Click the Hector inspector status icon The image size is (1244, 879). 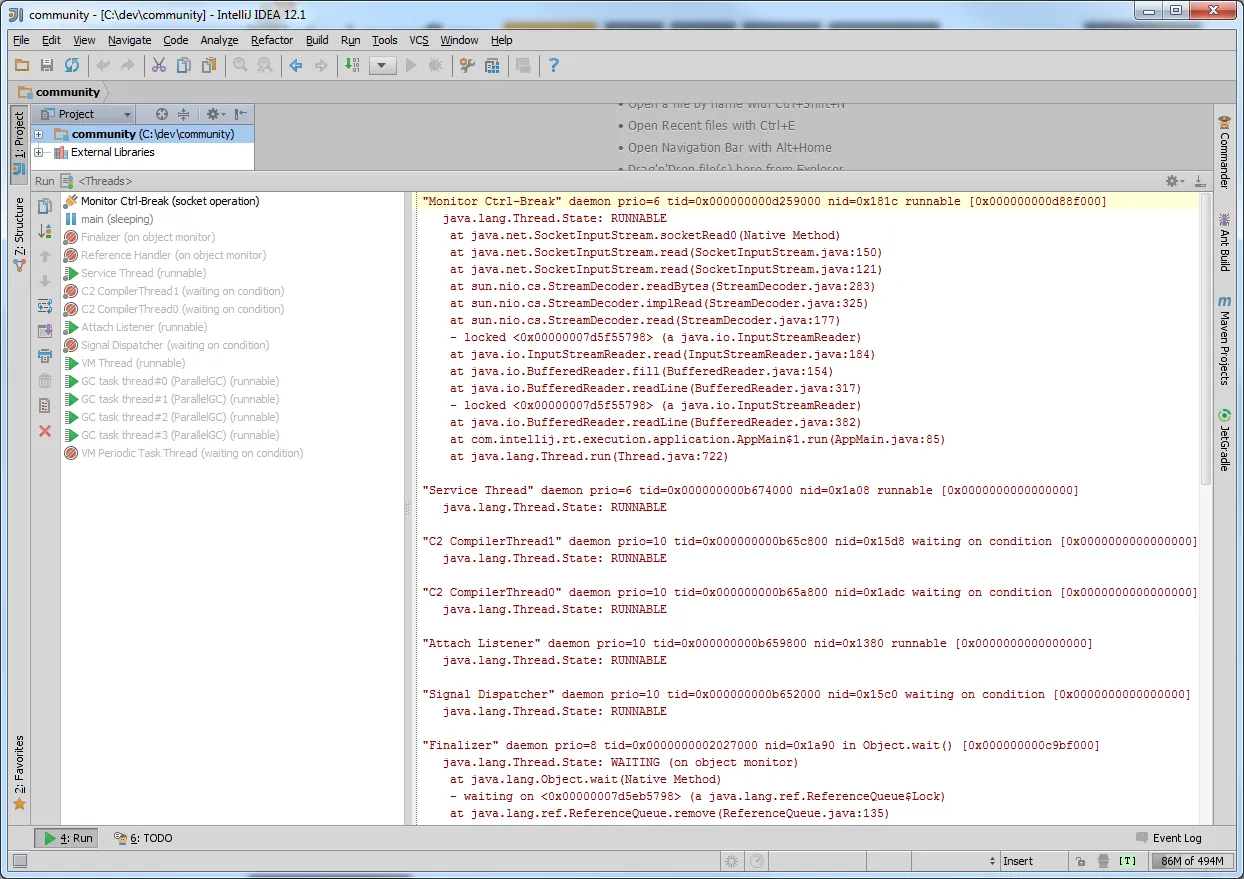click(x=1103, y=861)
